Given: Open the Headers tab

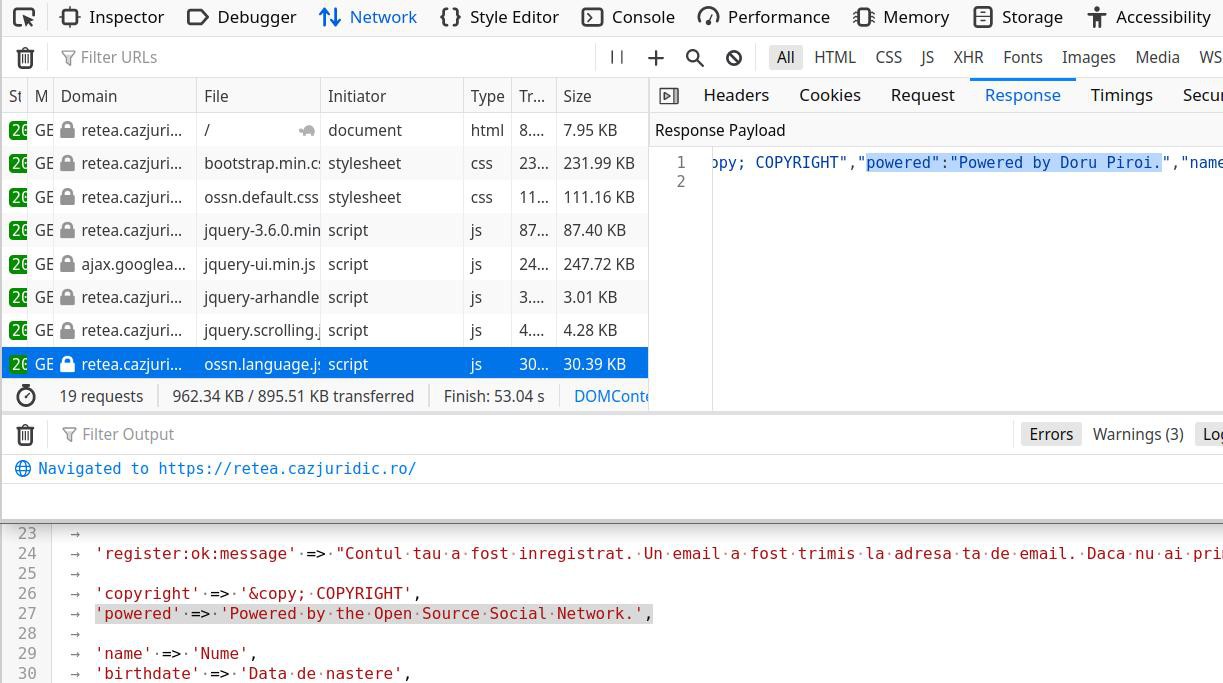Looking at the screenshot, I should point(736,95).
